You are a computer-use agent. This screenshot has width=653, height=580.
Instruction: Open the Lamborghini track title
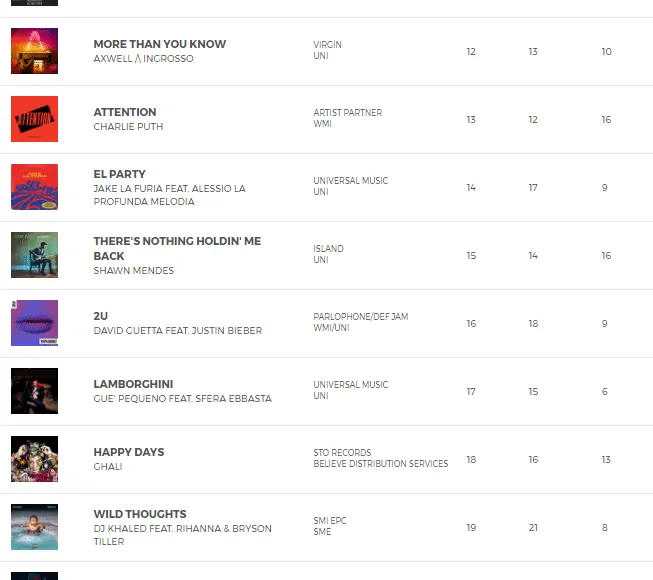(133, 384)
